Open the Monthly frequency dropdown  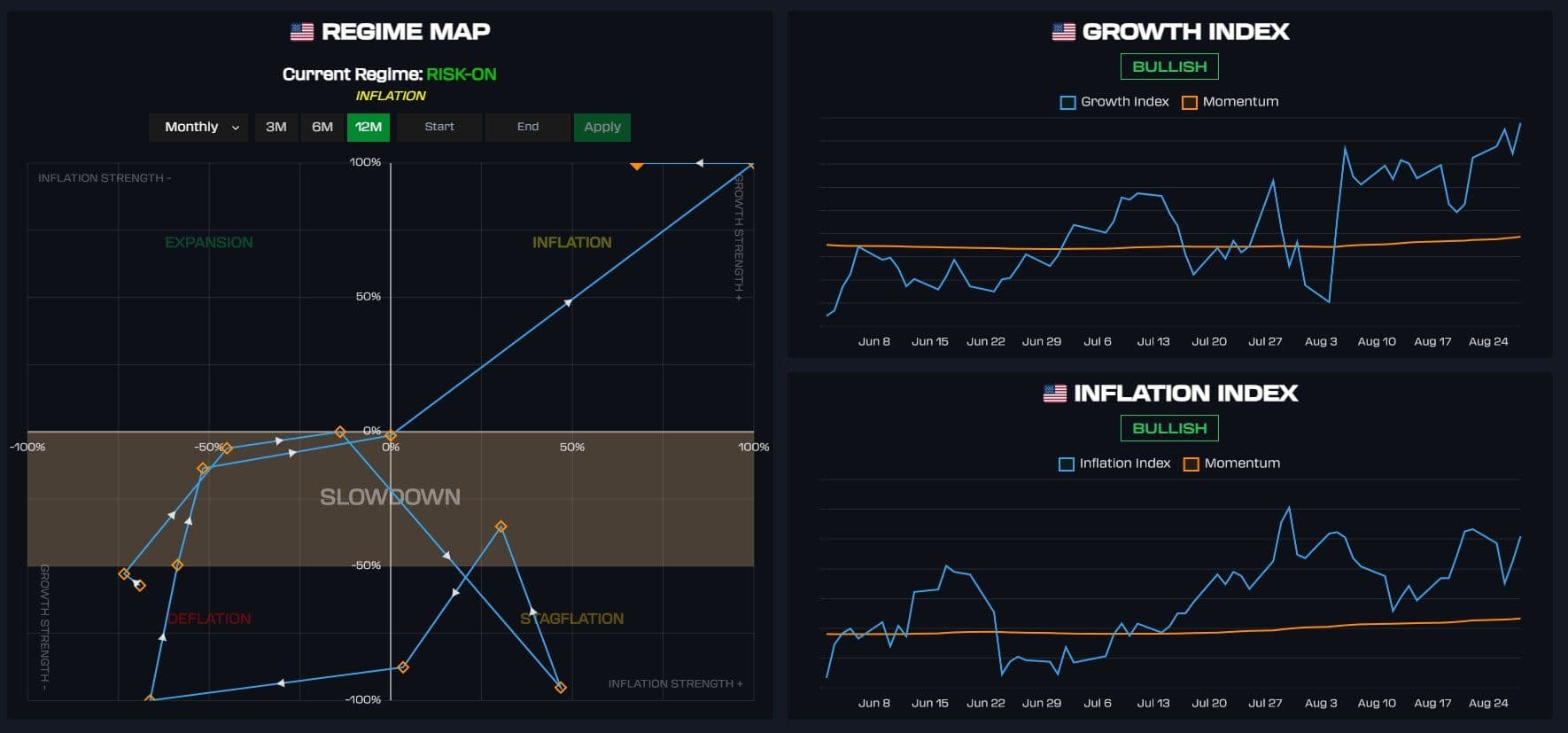[198, 128]
